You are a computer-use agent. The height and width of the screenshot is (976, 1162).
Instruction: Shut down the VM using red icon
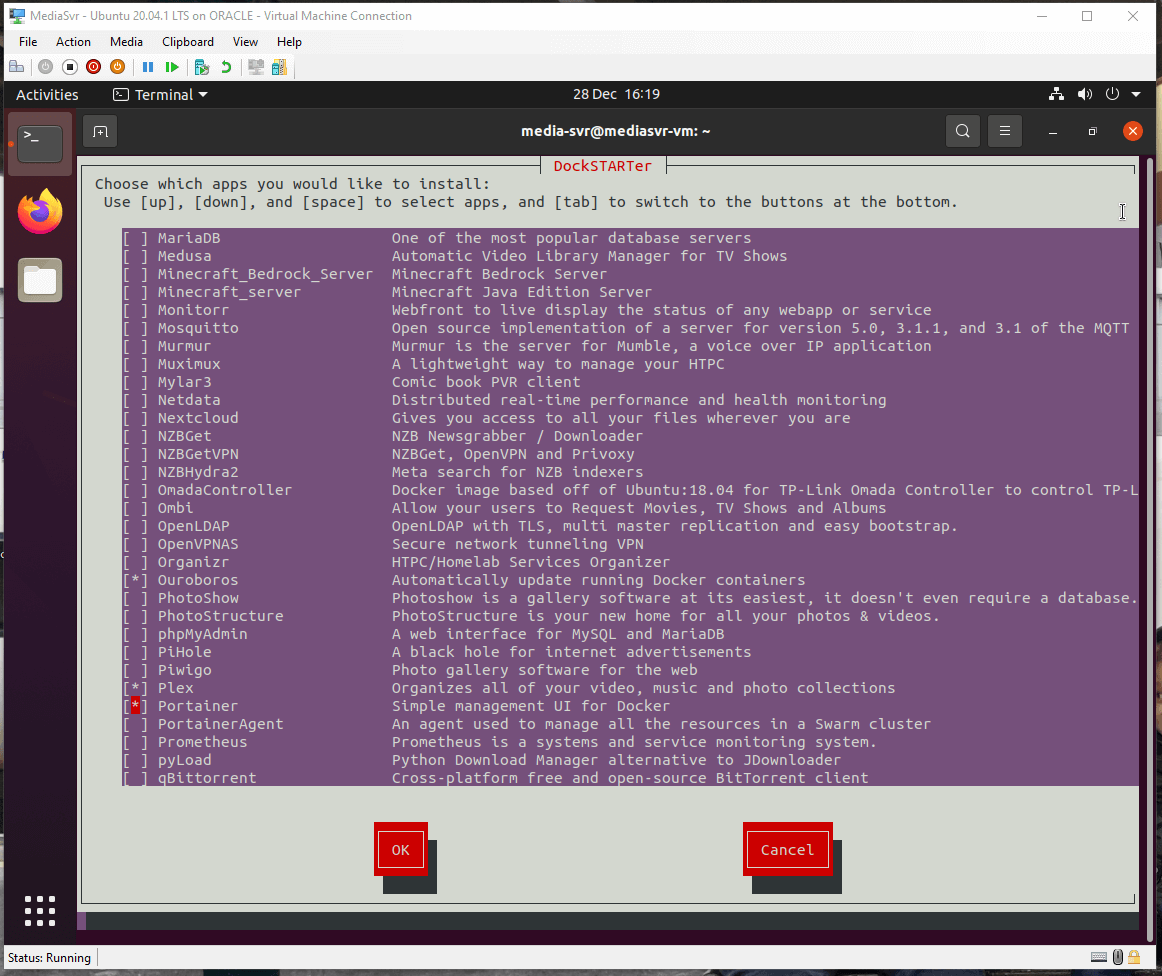pos(93,67)
